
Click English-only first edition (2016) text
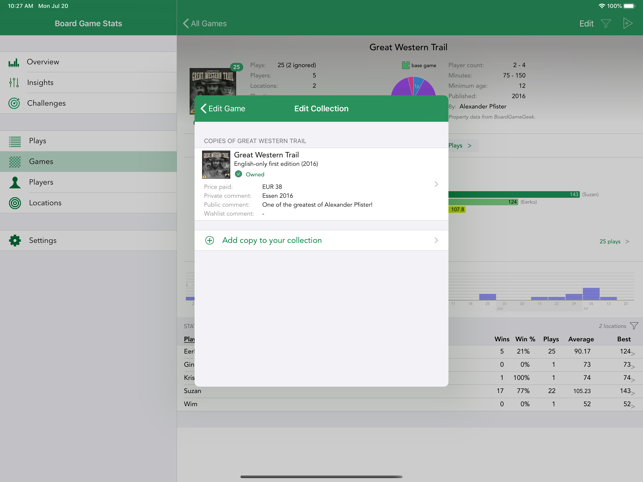[276, 164]
